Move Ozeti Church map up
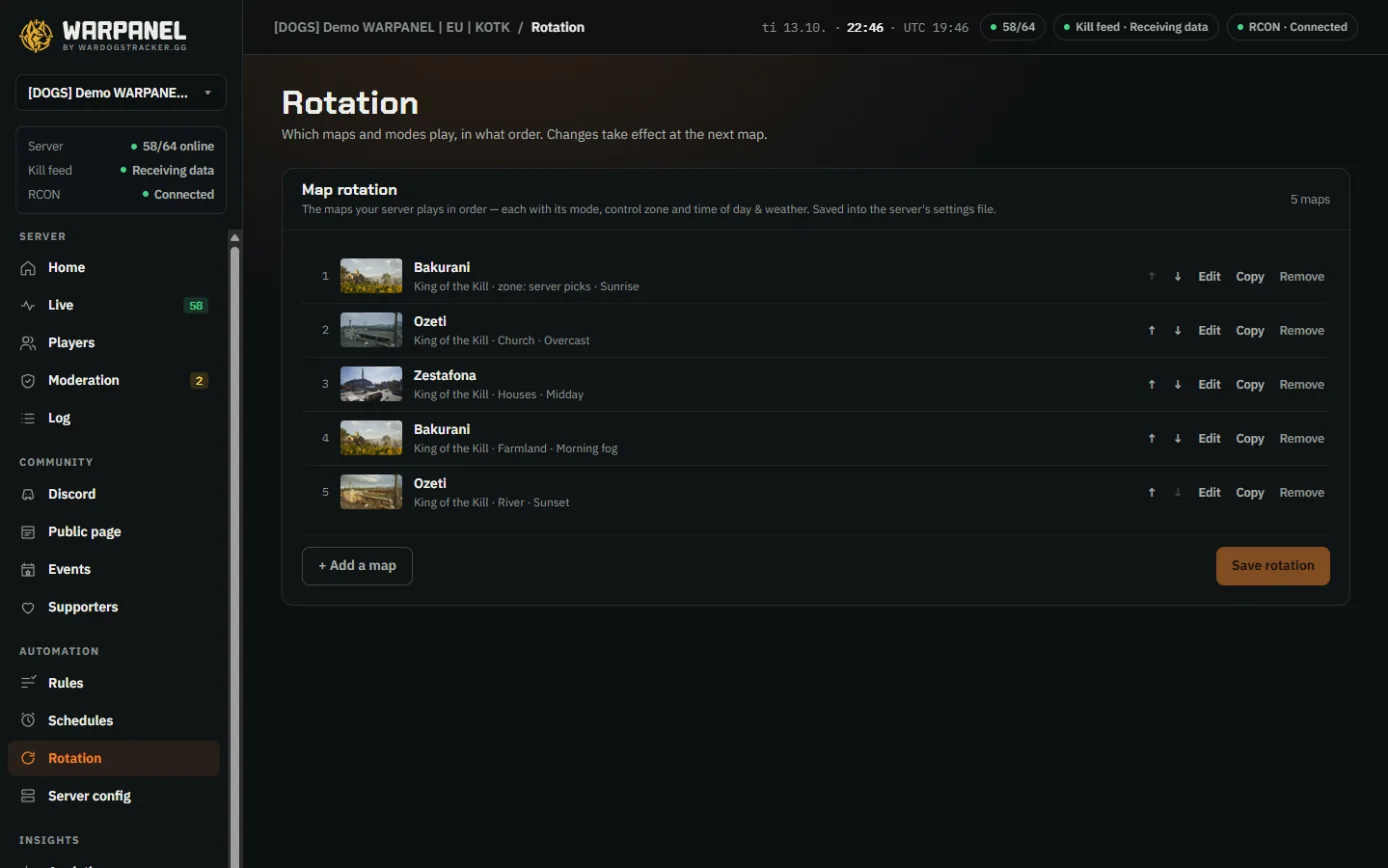 1152,331
